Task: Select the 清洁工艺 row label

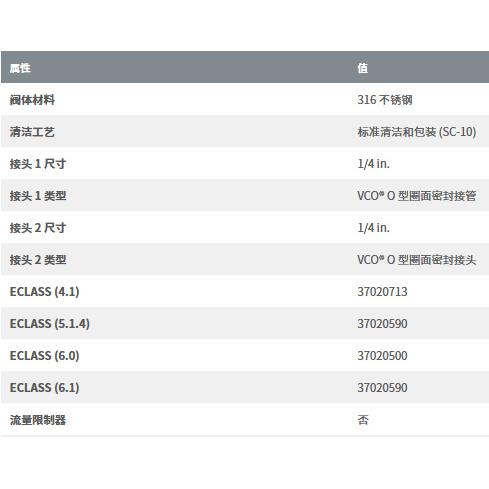Action: 32,132
